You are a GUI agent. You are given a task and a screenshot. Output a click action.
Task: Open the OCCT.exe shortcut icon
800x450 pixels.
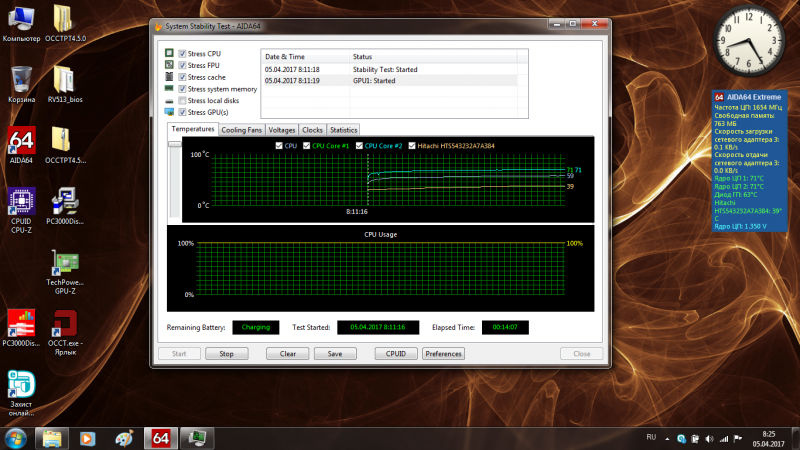click(66, 325)
